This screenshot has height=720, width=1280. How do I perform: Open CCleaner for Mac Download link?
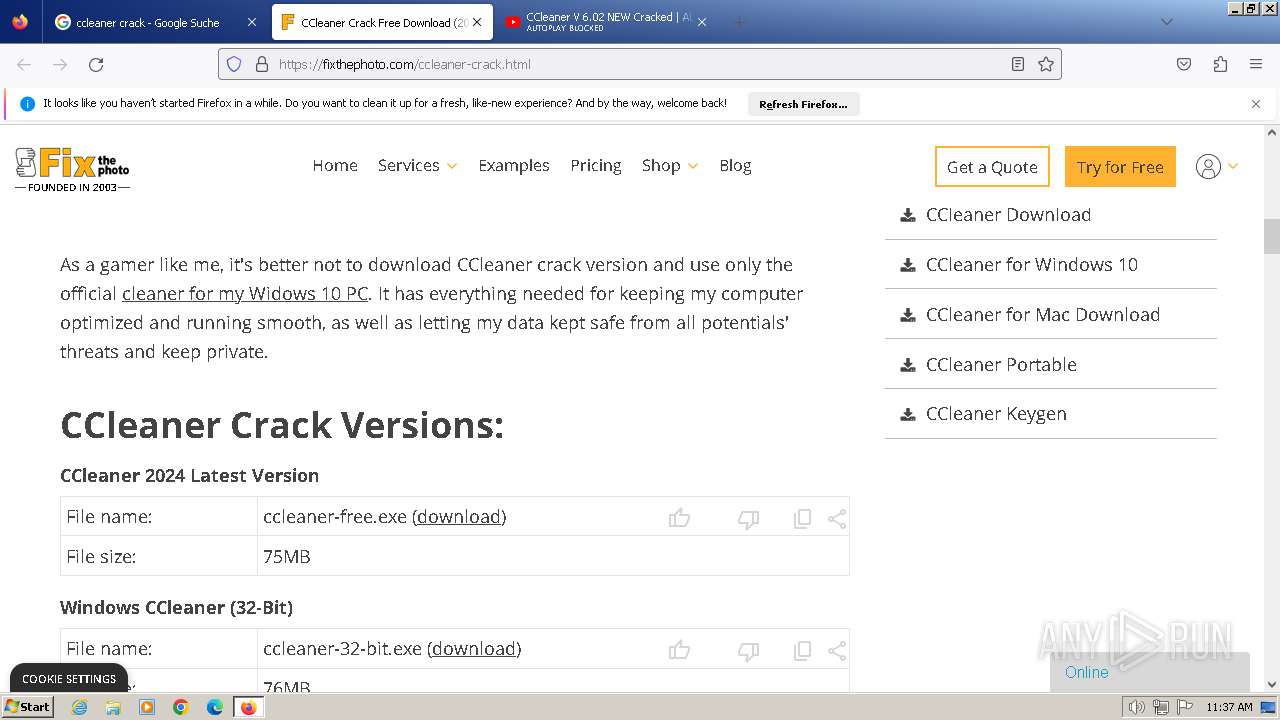[x=1043, y=315]
